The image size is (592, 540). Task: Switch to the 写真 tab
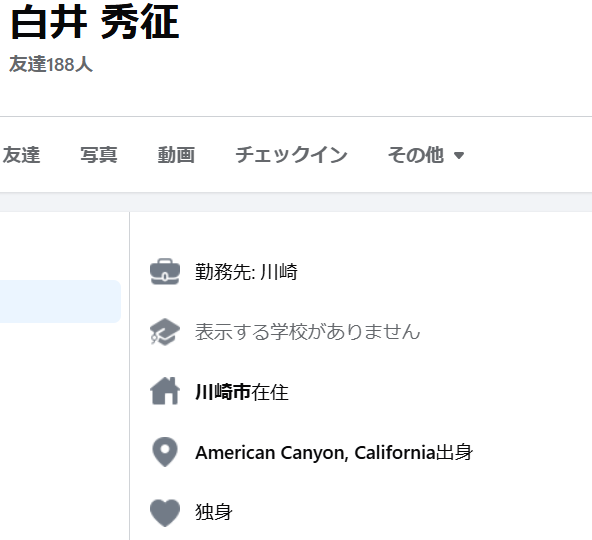coord(99,155)
